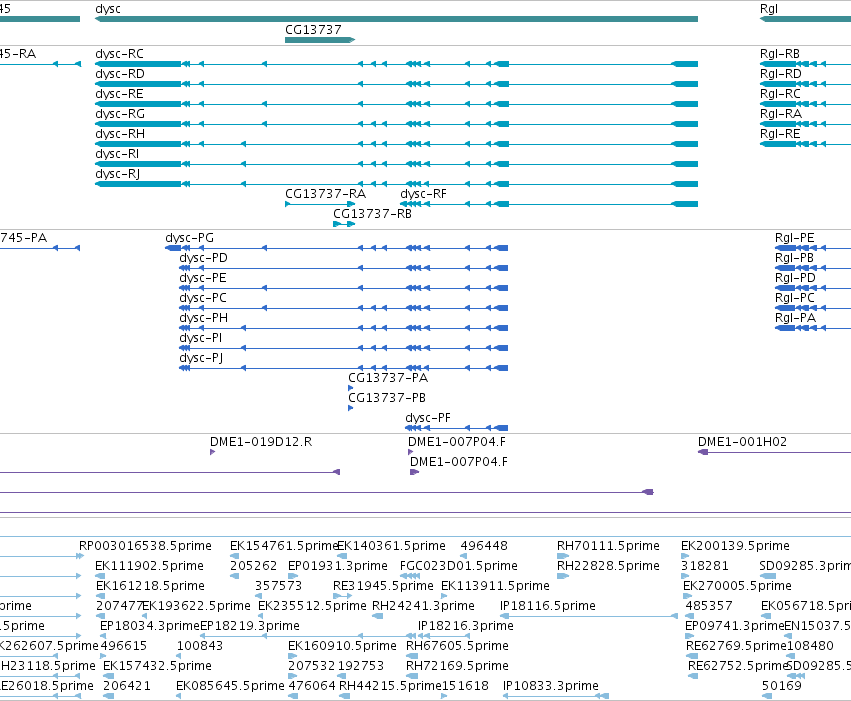Screen dimensions: 851x701
Task: Click the EK160910.5prime EST label
Action: click(342, 646)
